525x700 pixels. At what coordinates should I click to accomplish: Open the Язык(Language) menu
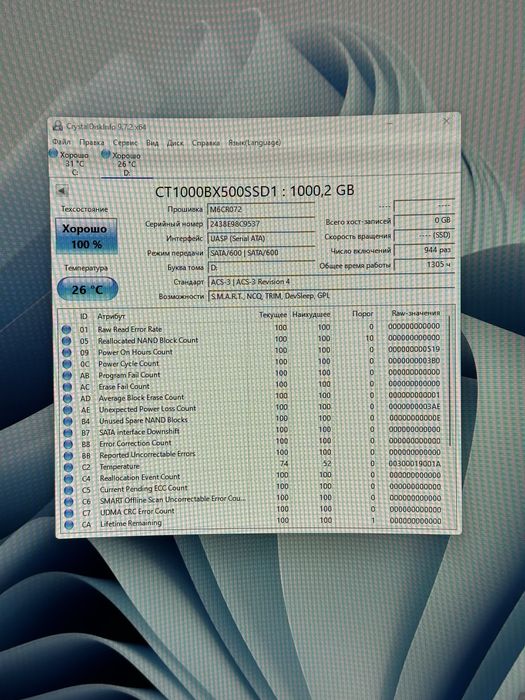tap(254, 142)
